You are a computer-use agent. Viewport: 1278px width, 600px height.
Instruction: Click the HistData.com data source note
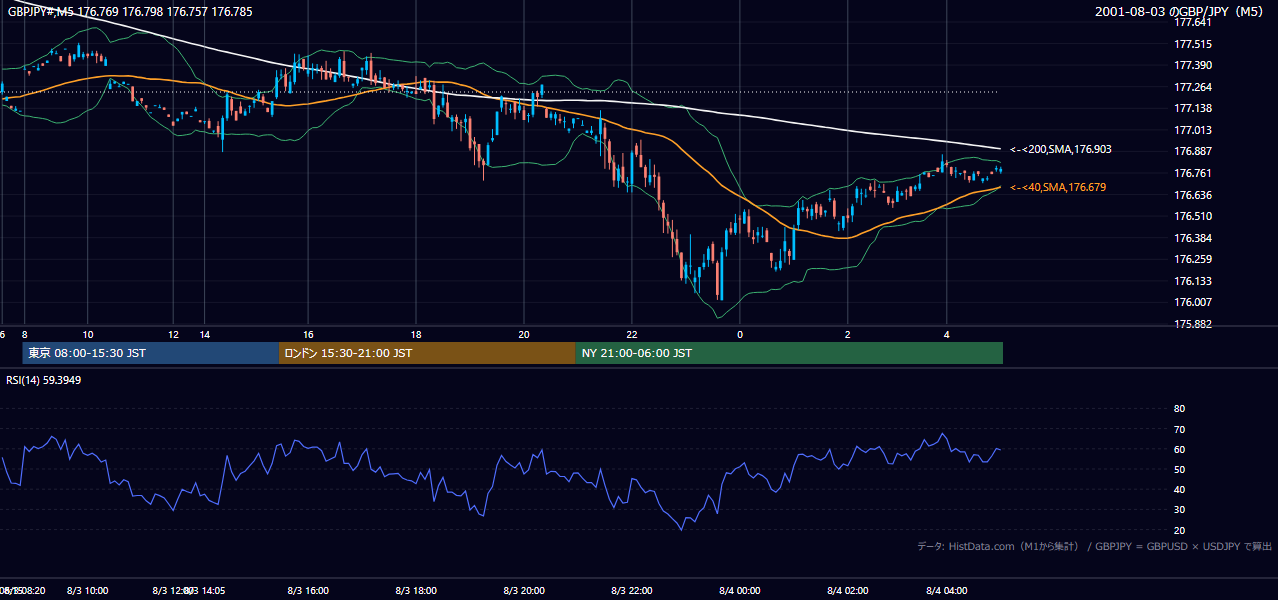(1095, 546)
